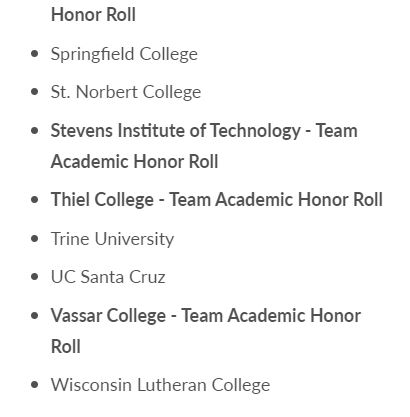
Task: Click 'Academic Honor Roll' line under Stevens
Action: click(x=134, y=162)
